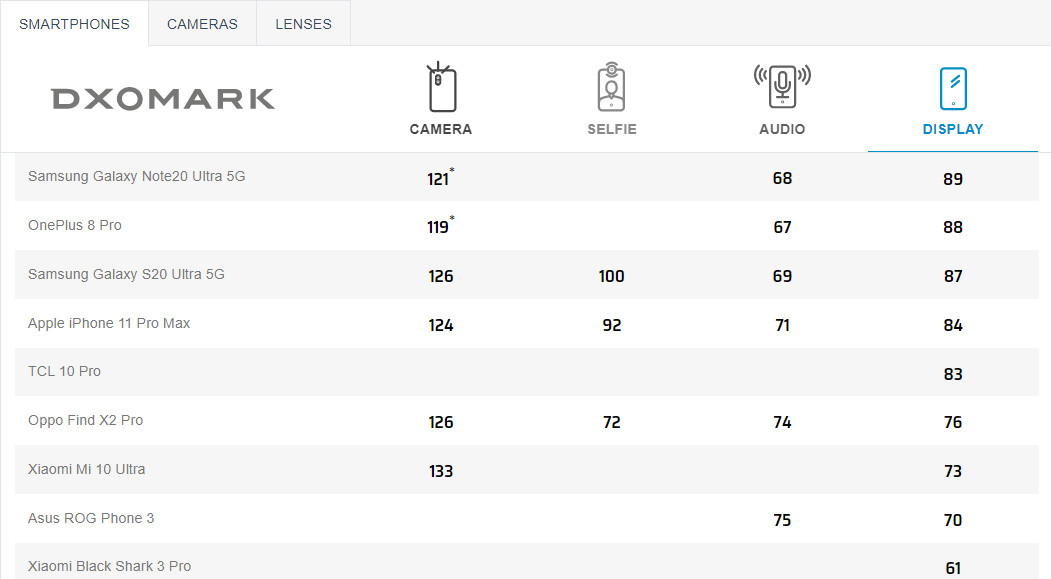The height and width of the screenshot is (579, 1051).
Task: Click Asus ROG Phone 3 audio score 75
Action: point(782,520)
